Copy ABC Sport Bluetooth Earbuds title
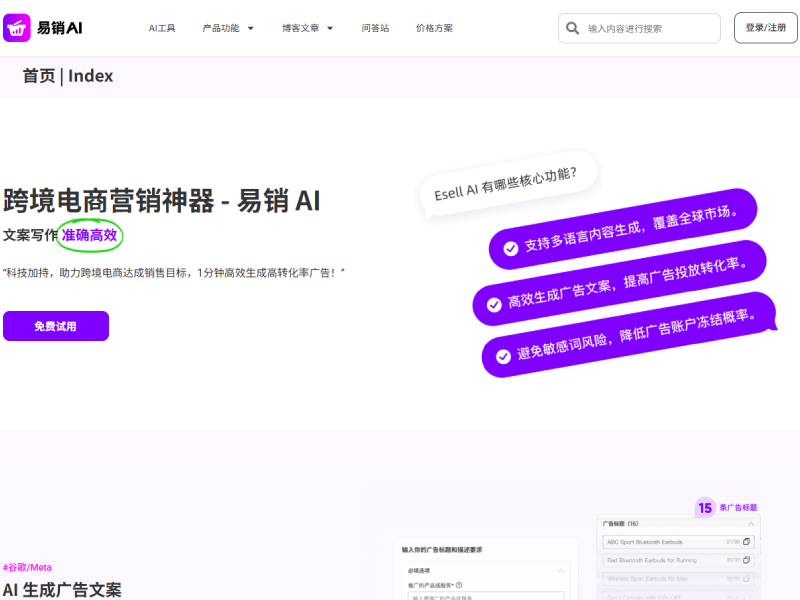This screenshot has height=600, width=800. (x=746, y=542)
